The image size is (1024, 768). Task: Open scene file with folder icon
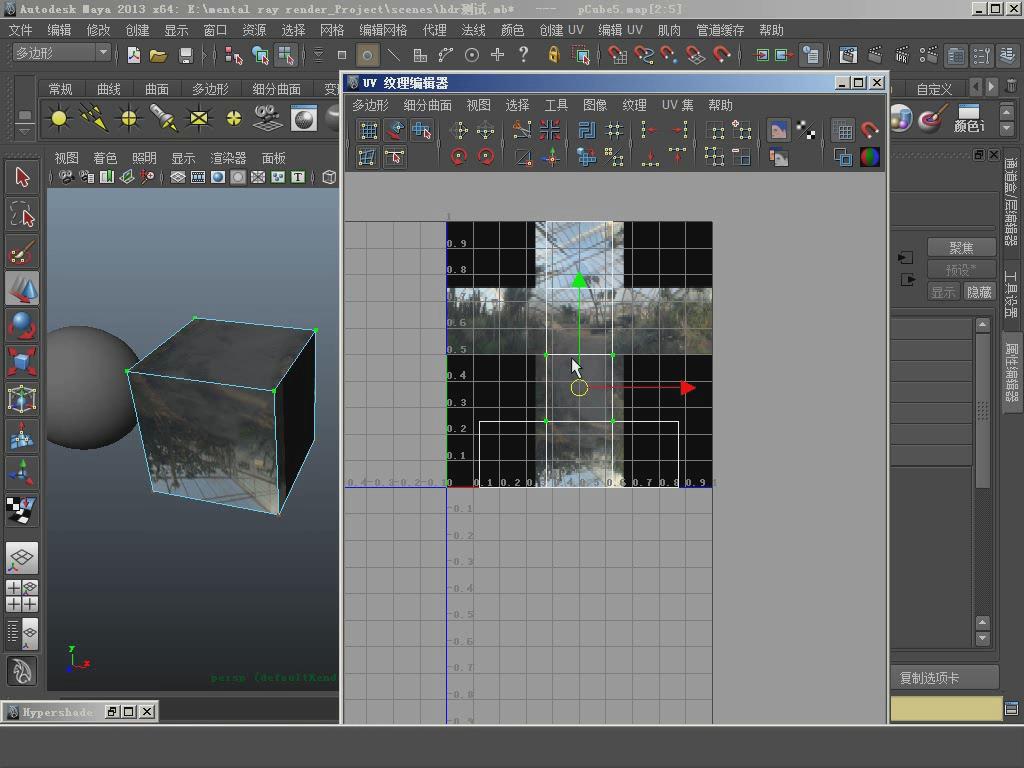point(158,56)
